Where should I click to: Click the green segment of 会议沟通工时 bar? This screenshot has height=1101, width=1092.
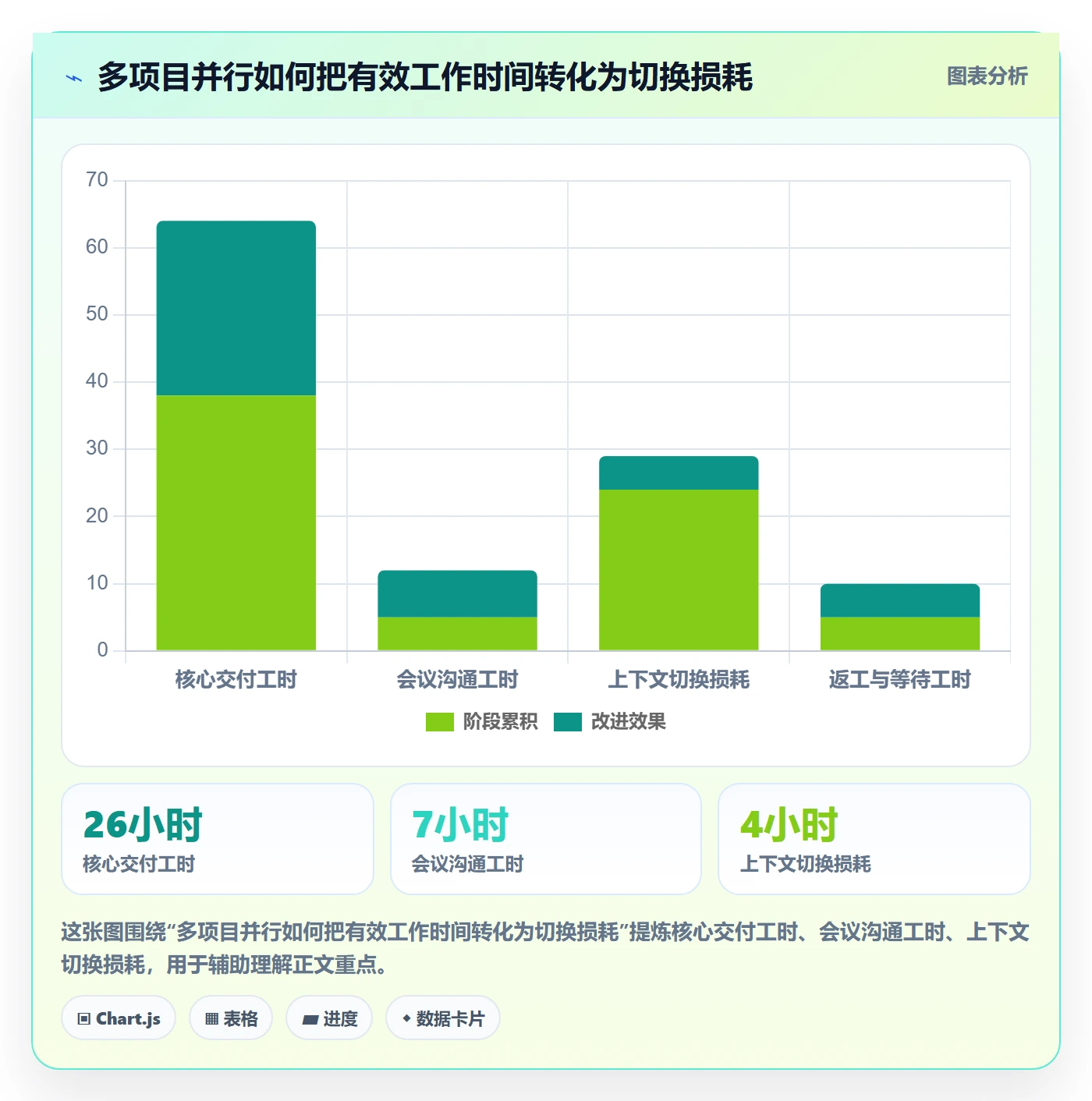tap(458, 633)
